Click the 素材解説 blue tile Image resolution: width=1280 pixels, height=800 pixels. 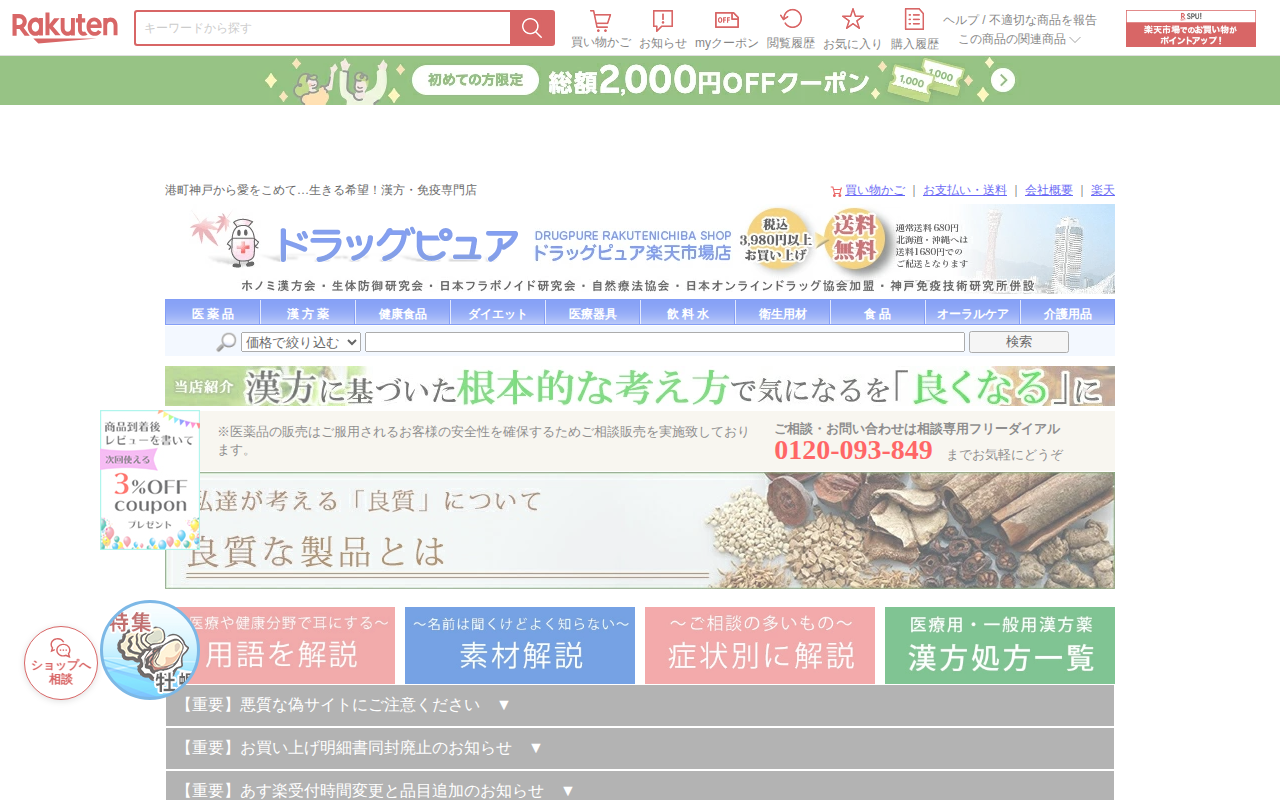click(x=520, y=645)
